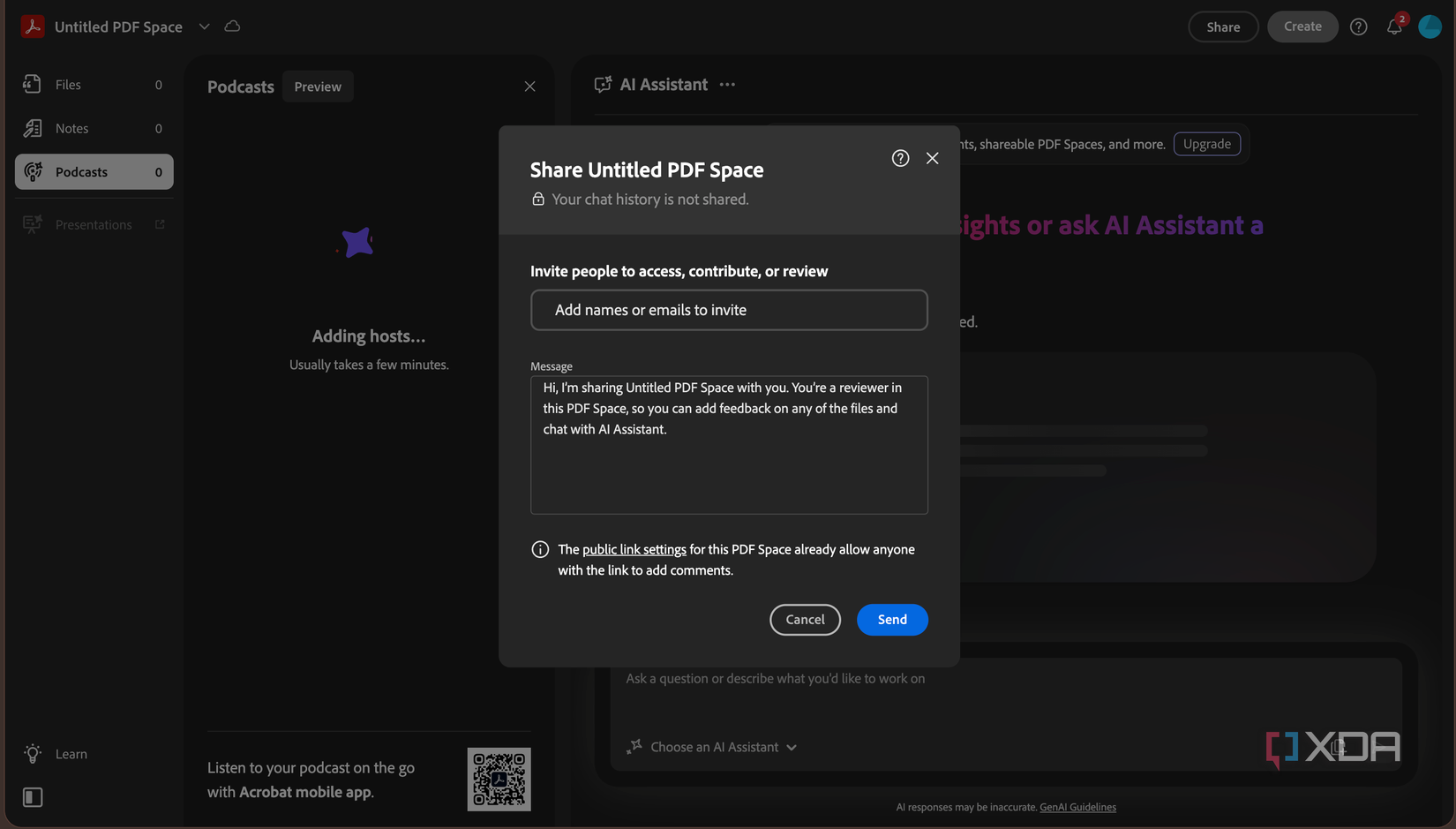Click the Send button

[x=892, y=620]
